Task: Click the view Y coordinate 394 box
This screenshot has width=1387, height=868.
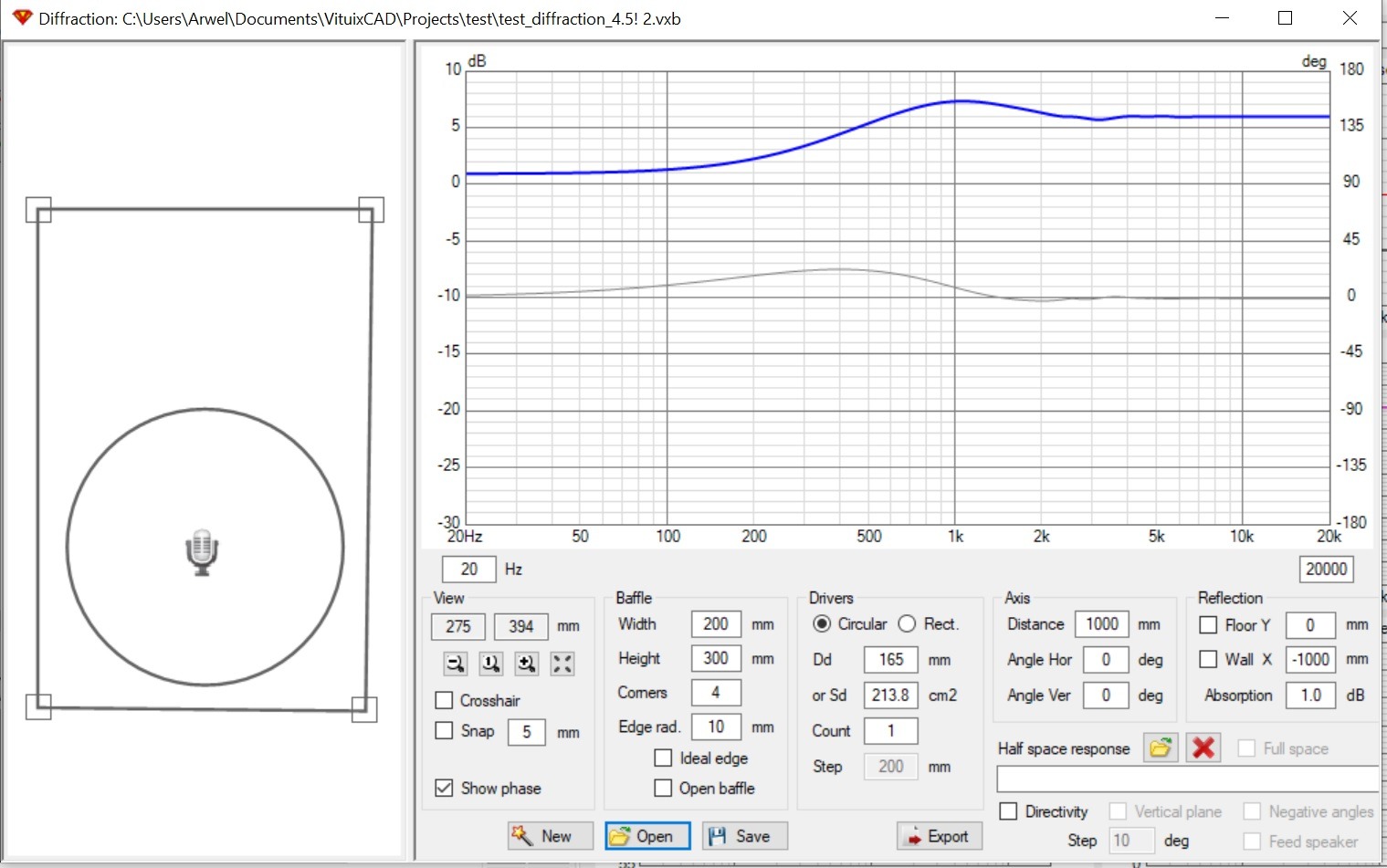Action: 521,626
